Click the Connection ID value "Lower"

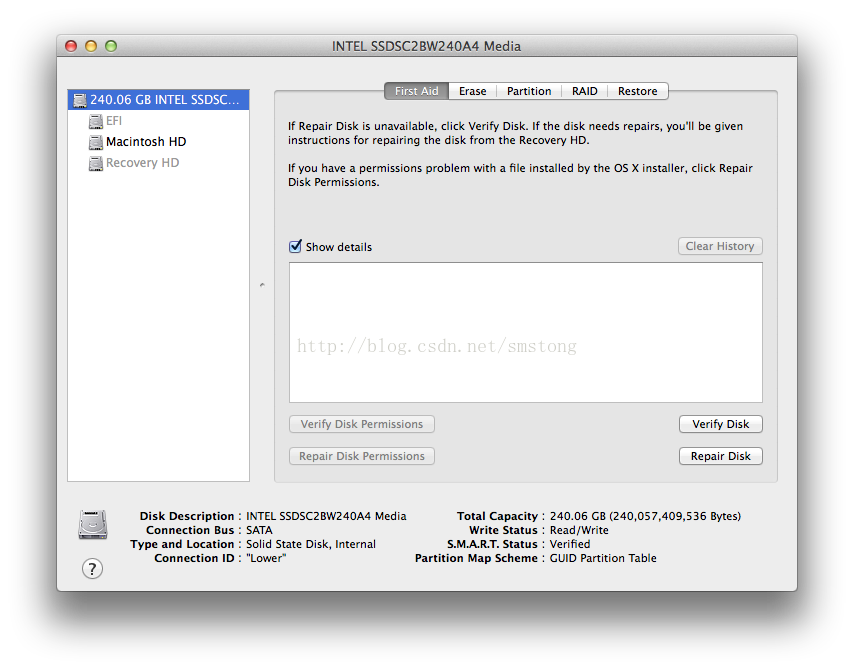pyautogui.click(x=266, y=558)
